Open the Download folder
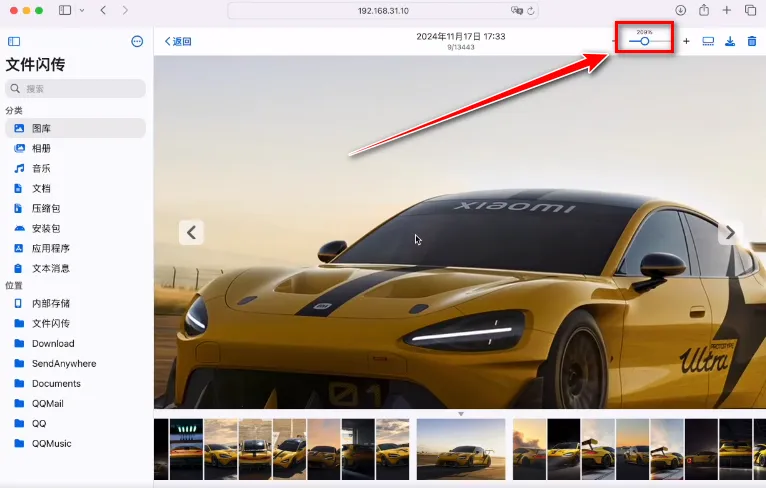The image size is (766, 488). (x=52, y=343)
